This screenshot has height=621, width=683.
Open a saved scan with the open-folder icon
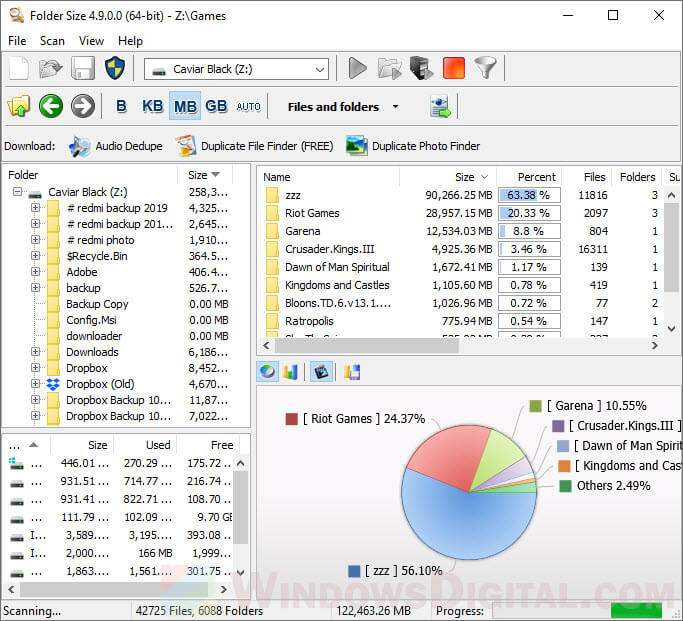(51, 68)
